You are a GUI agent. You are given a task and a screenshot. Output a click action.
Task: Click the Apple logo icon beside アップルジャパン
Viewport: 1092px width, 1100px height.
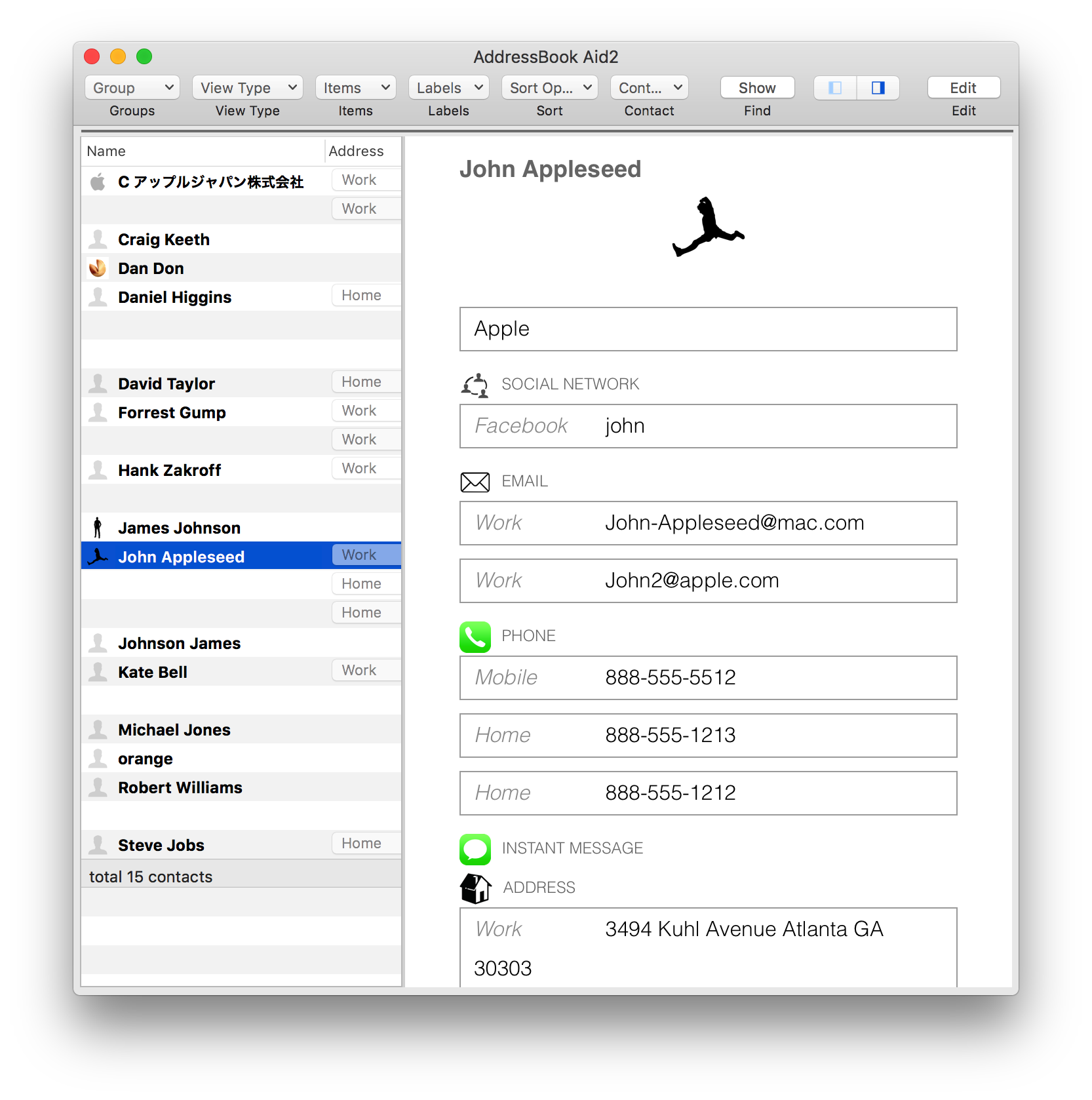(x=98, y=182)
